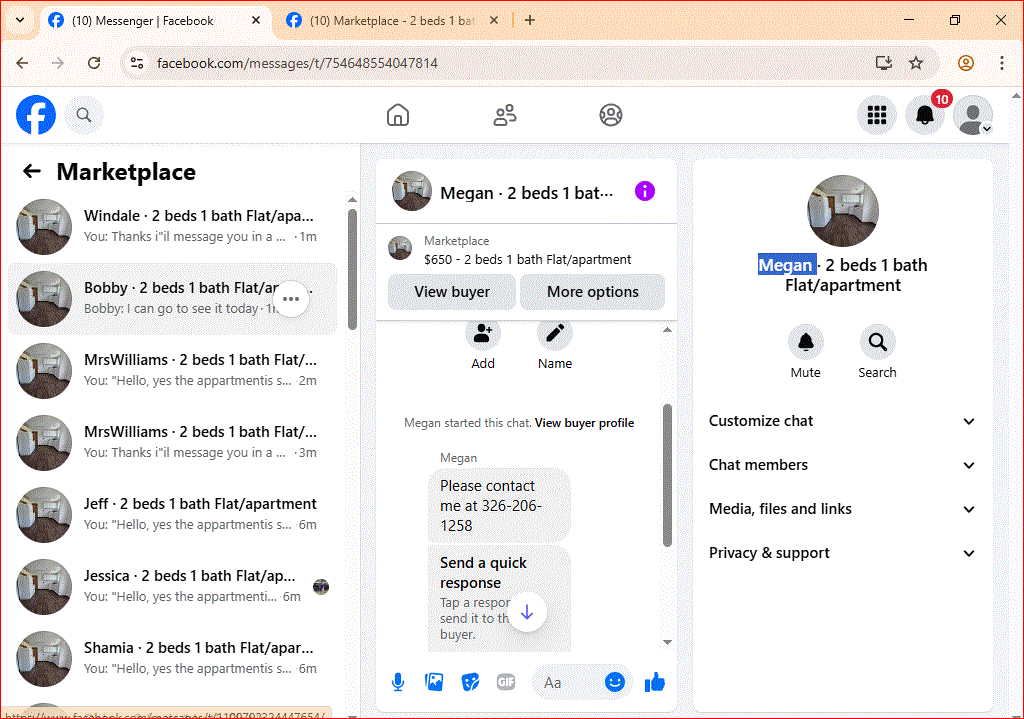This screenshot has height=719, width=1024.
Task: Choose a sticker icon
Action: pos(470,682)
